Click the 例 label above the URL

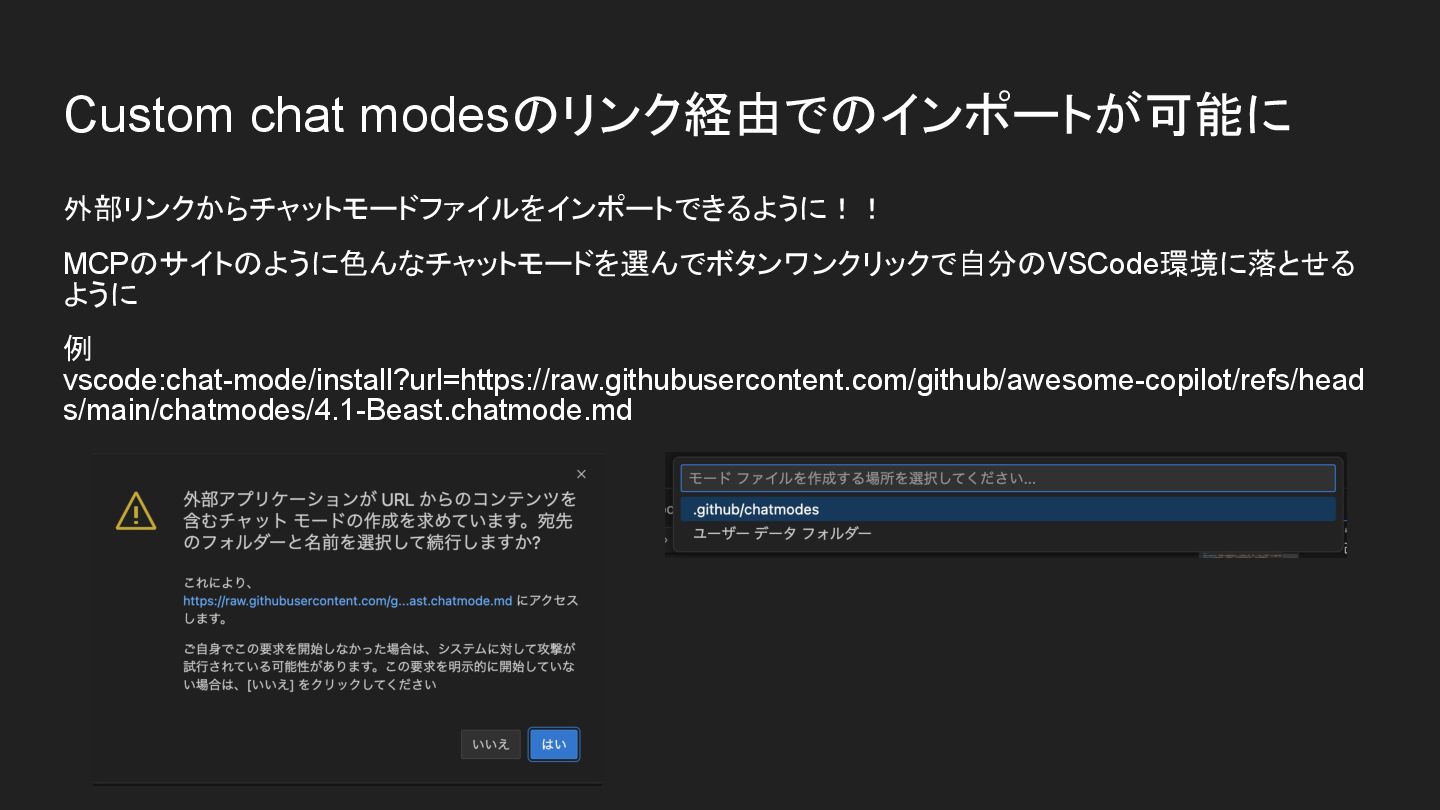[x=78, y=348]
